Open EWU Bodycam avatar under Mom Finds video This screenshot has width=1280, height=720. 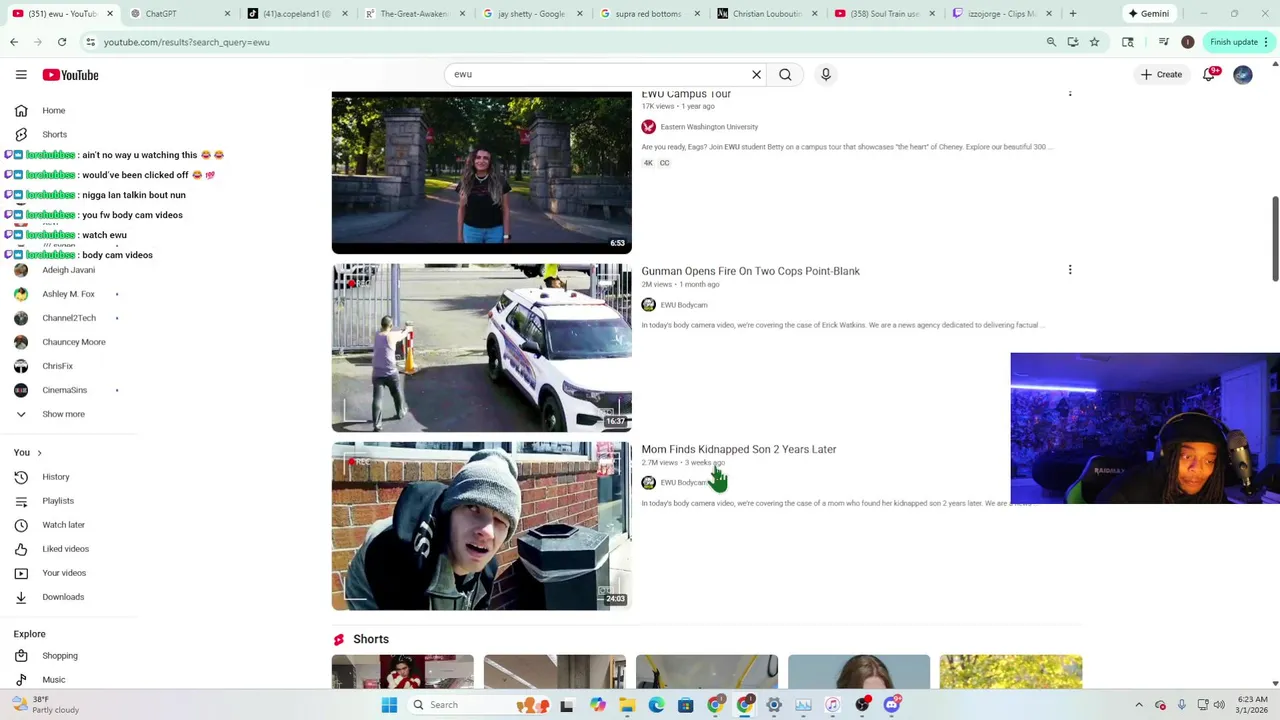[x=648, y=483]
